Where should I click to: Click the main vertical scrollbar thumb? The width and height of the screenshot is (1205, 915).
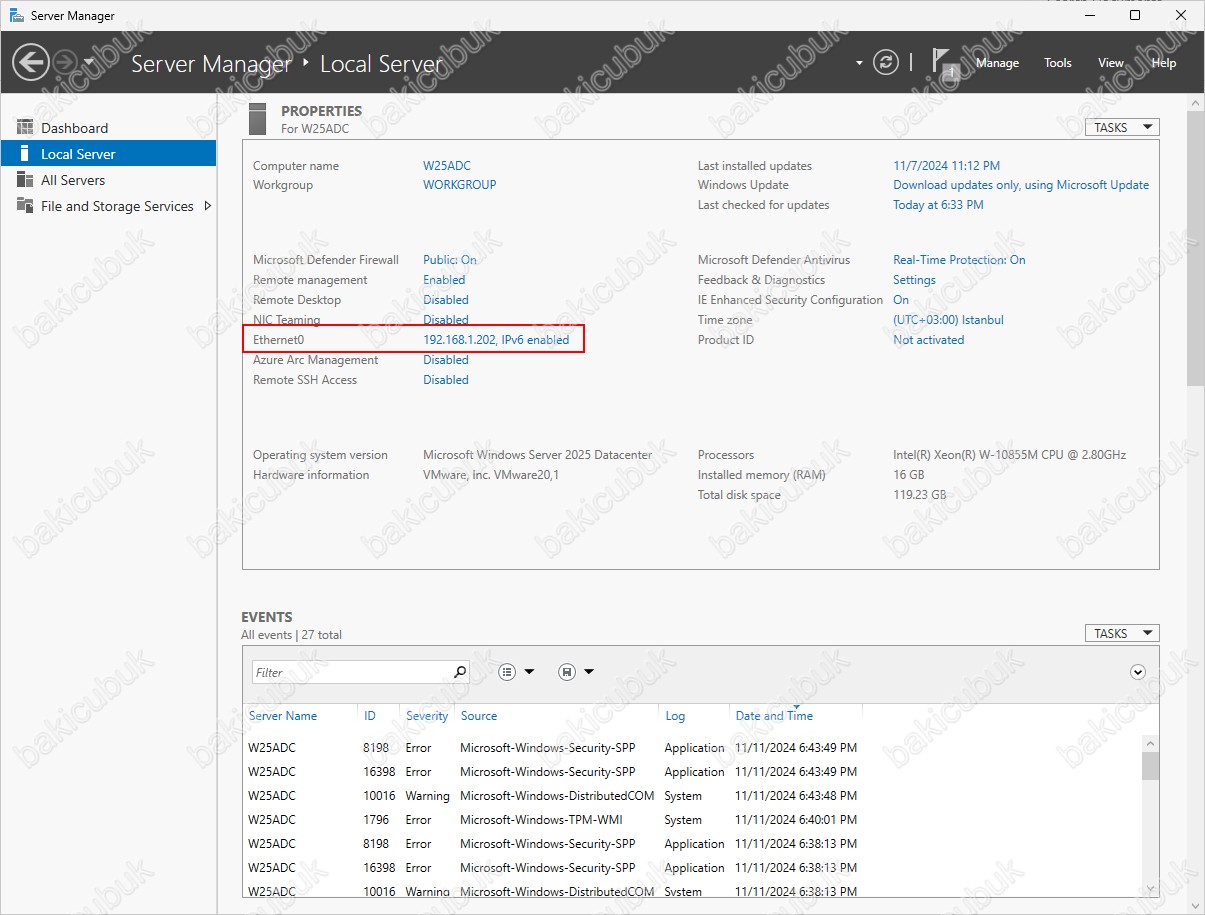(1195, 248)
